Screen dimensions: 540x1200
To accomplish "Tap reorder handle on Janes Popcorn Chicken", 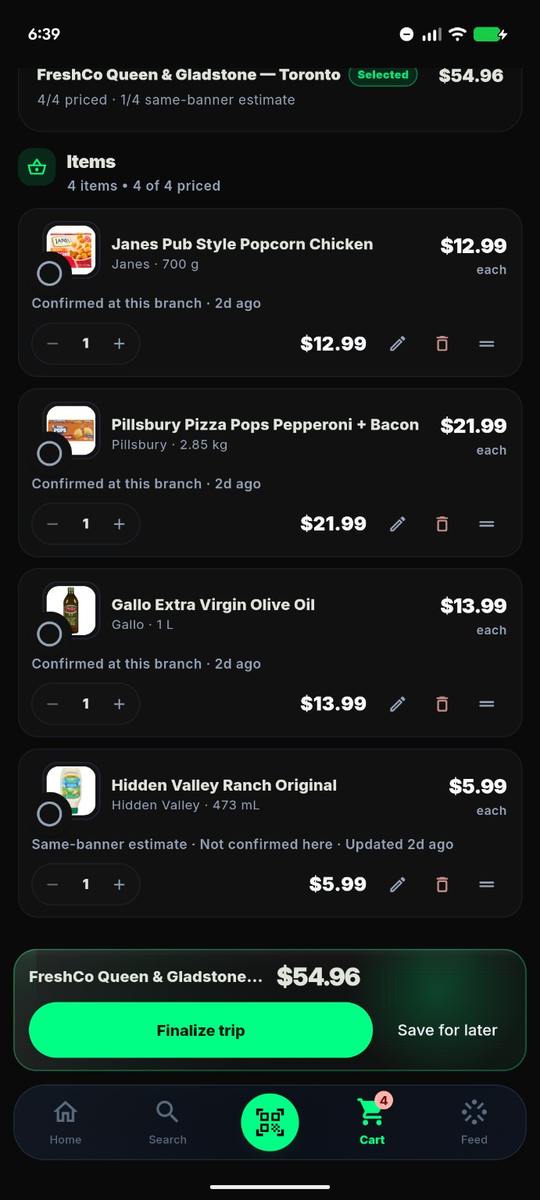I will point(487,344).
